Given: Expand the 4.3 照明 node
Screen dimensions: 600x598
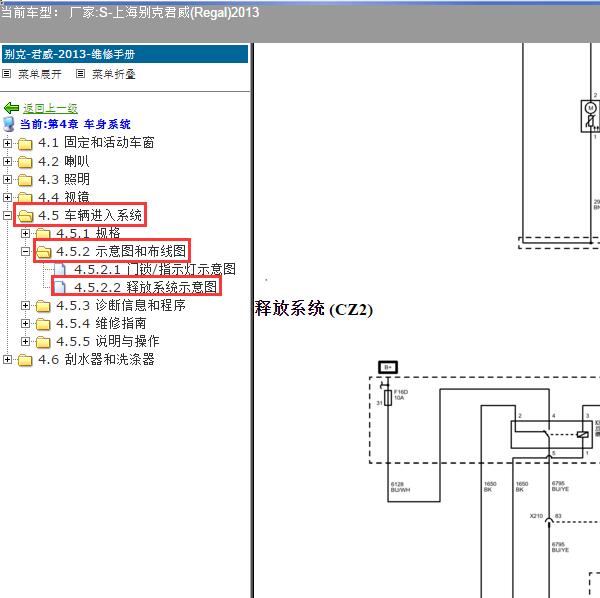Looking at the screenshot, I should [7, 179].
